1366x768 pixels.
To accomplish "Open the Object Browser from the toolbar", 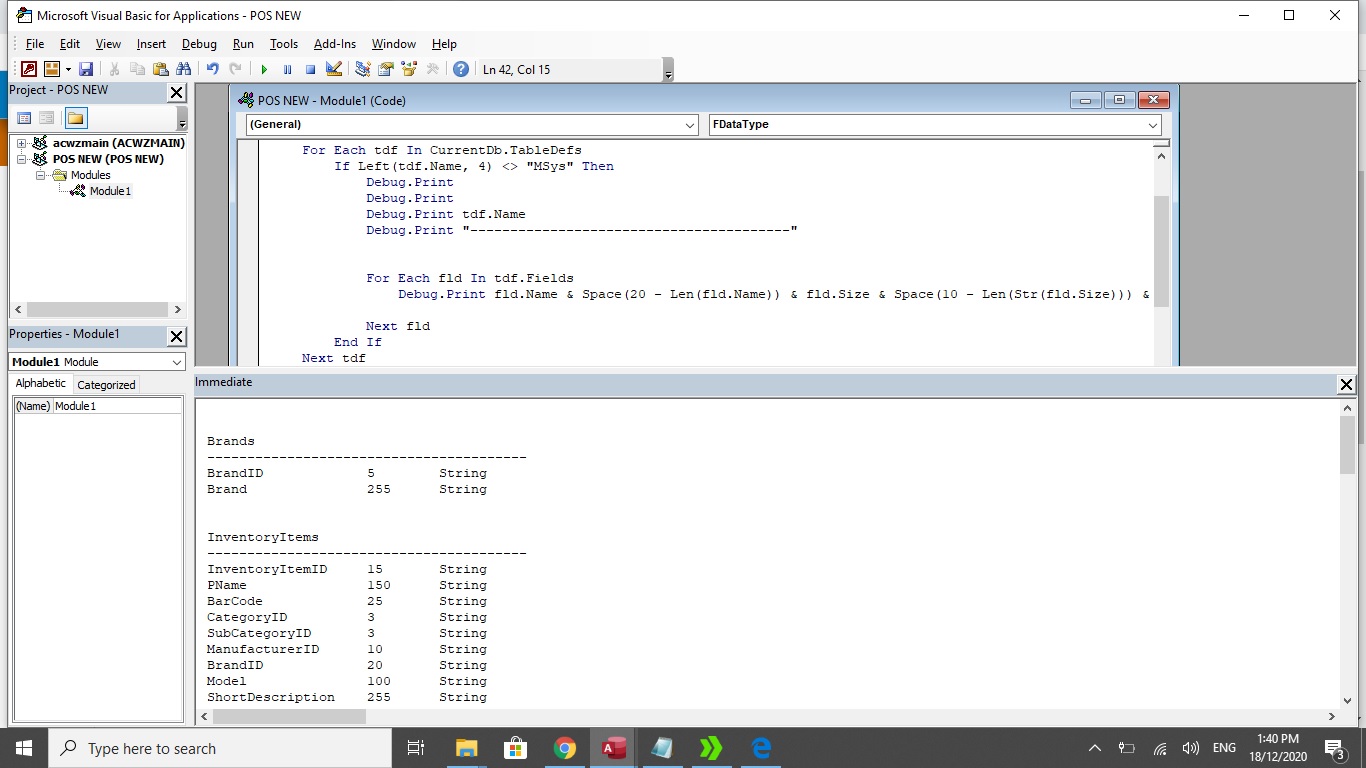I will [x=408, y=68].
